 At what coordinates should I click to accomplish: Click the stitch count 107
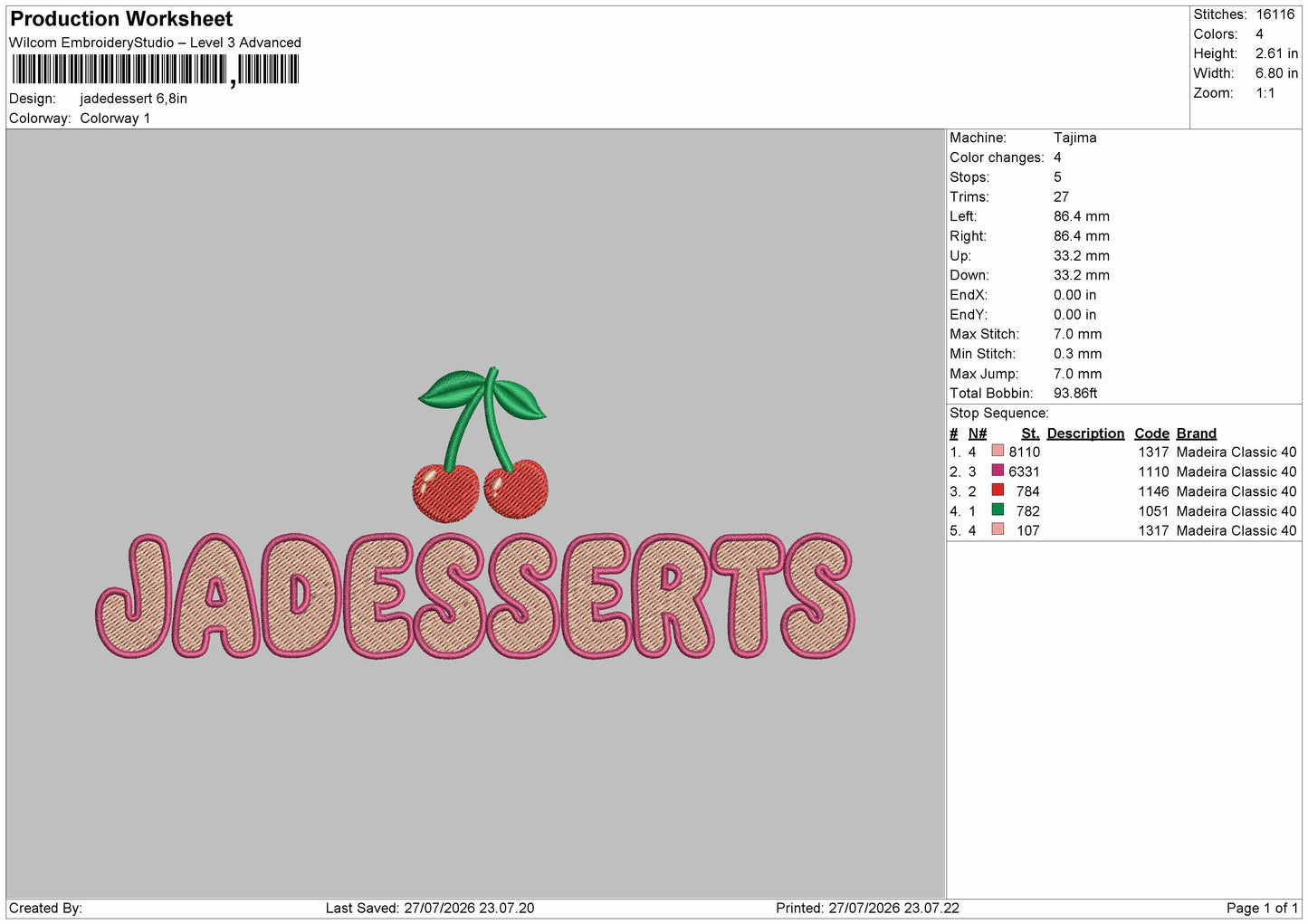tap(1028, 531)
